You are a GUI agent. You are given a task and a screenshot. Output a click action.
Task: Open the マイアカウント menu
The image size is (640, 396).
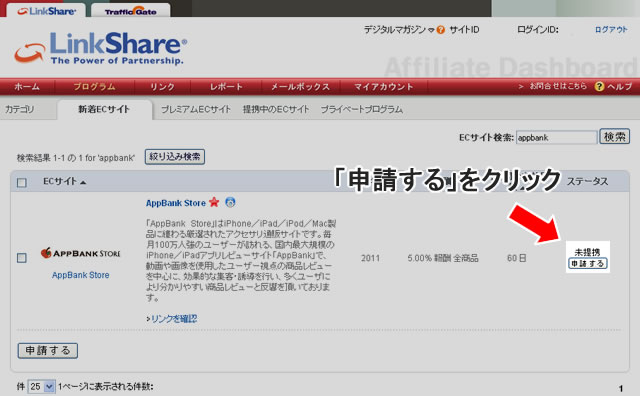(384, 87)
